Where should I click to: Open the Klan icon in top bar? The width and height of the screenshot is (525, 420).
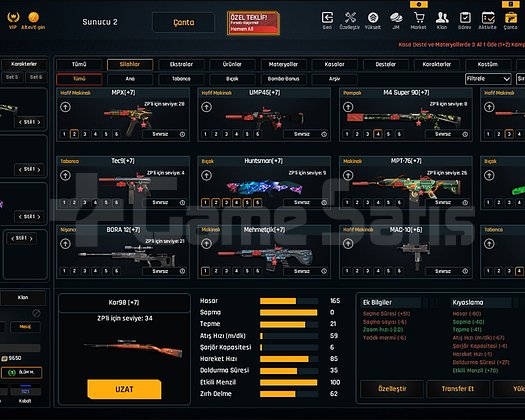click(442, 18)
